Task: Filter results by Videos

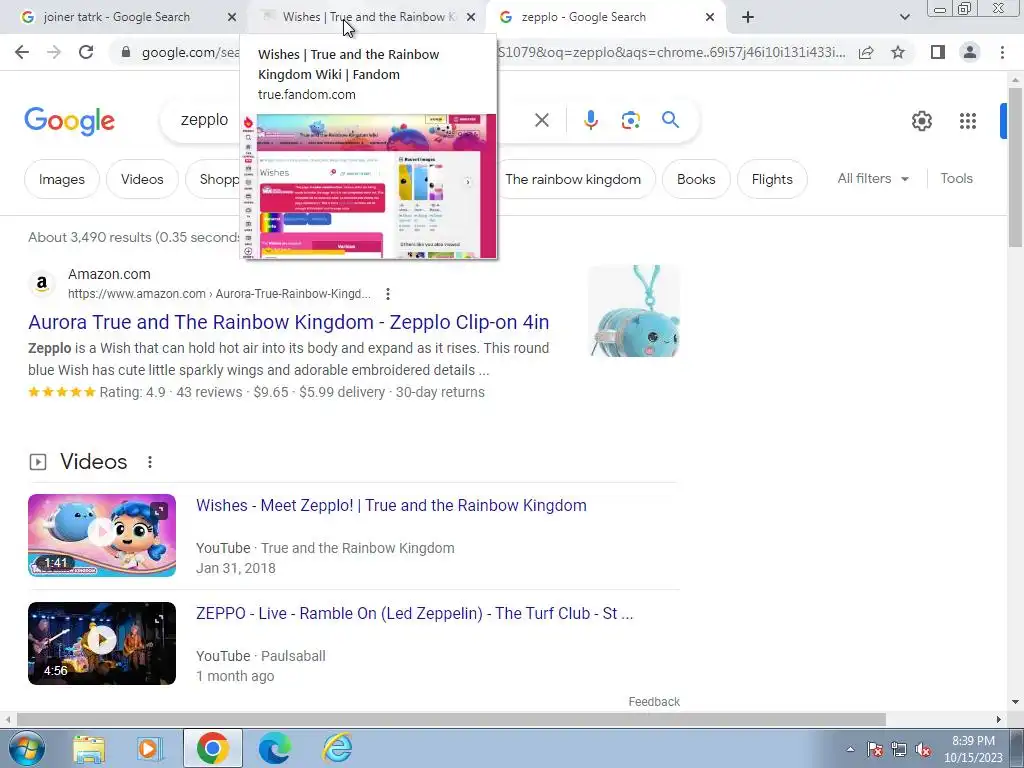Action: tap(142, 179)
